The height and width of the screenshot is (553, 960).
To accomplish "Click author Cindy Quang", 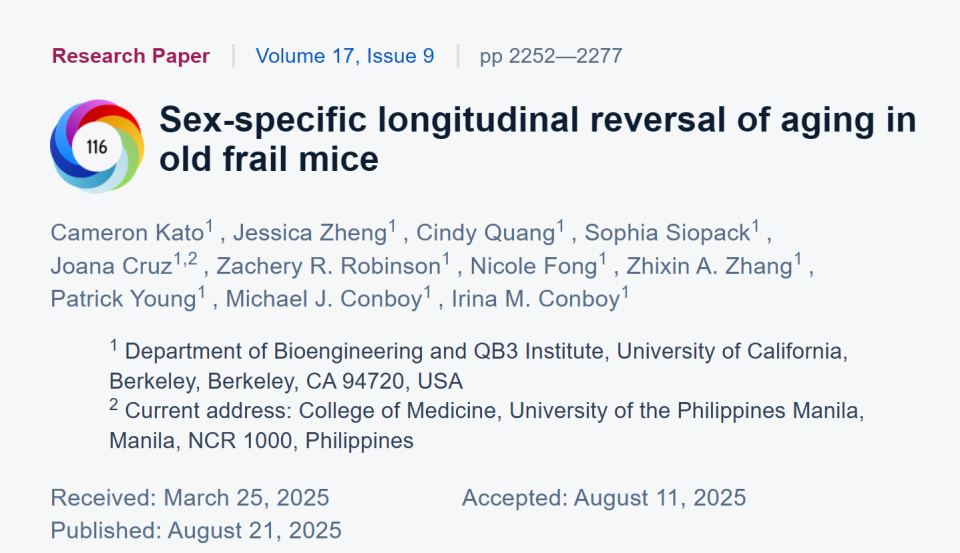I will [485, 233].
